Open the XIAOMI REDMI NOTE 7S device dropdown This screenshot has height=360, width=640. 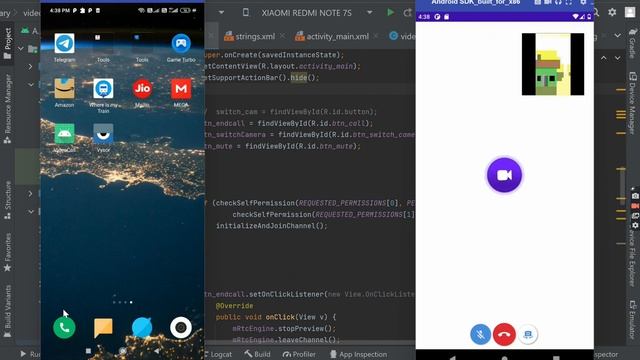click(307, 13)
